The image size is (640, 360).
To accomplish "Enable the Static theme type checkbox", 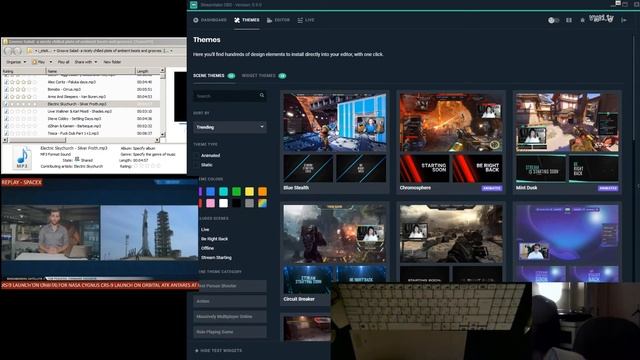I will (196, 165).
